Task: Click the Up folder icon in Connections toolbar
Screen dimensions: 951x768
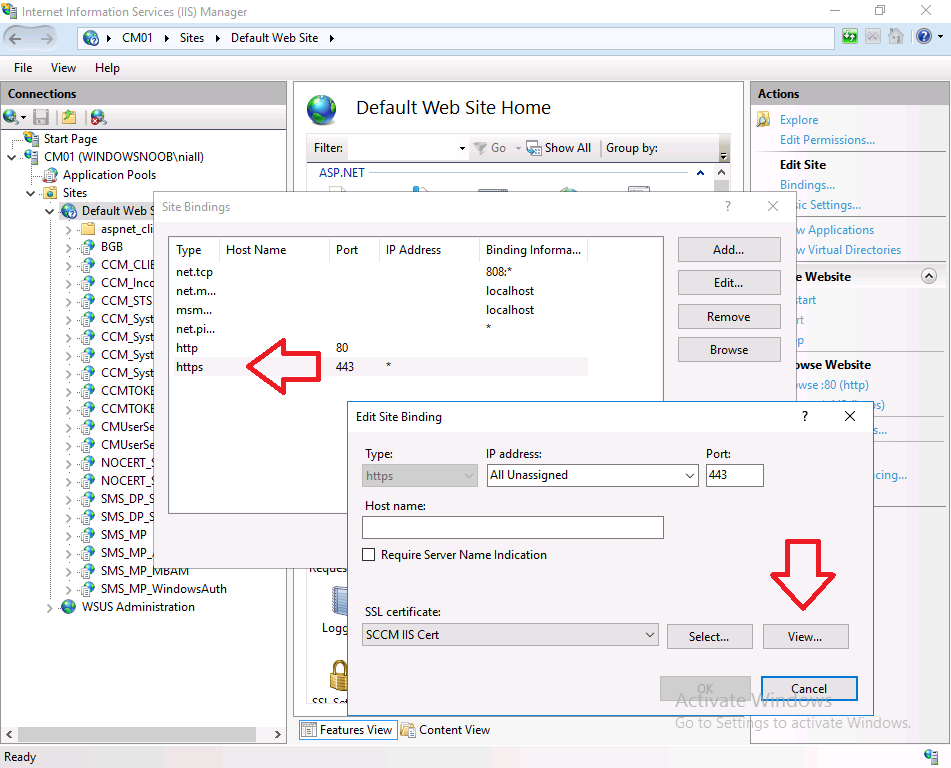Action: tap(69, 117)
